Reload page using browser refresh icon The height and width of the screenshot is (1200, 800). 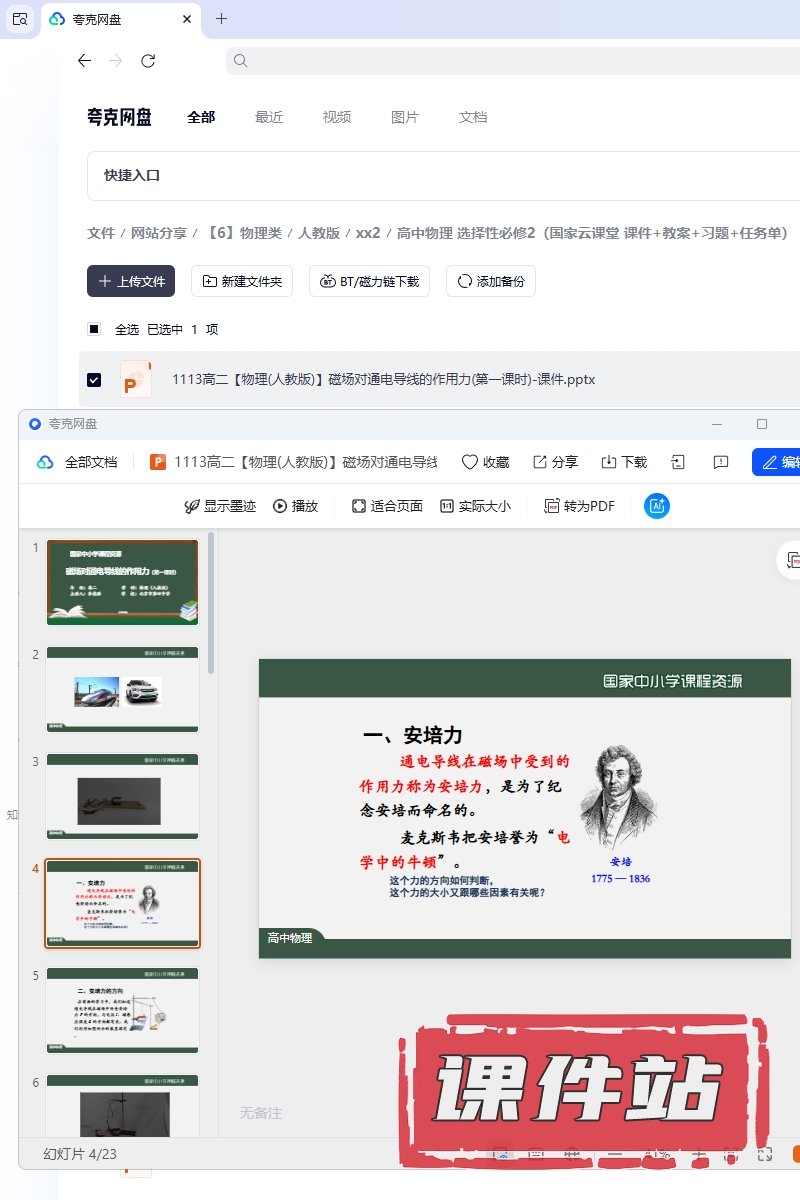pos(148,61)
